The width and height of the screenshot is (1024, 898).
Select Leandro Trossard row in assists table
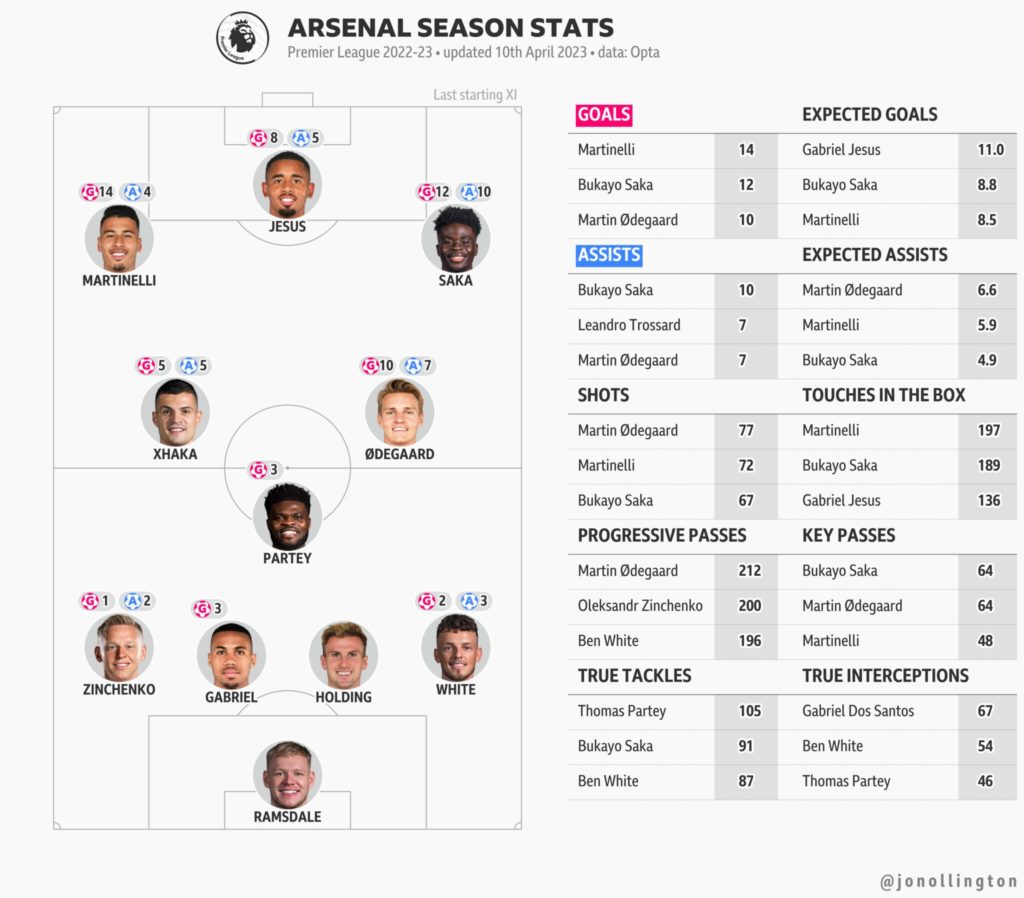pos(673,325)
